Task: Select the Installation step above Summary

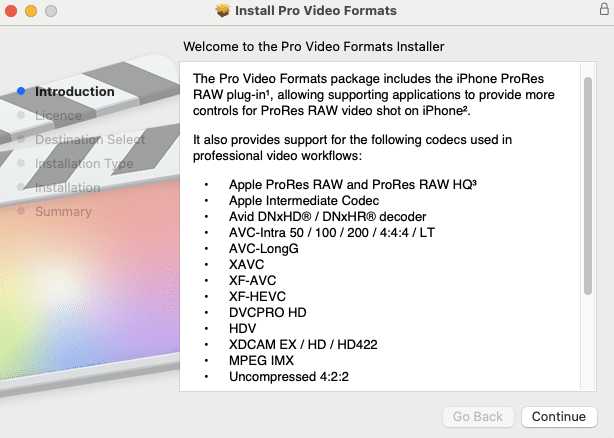Action: 68,187
